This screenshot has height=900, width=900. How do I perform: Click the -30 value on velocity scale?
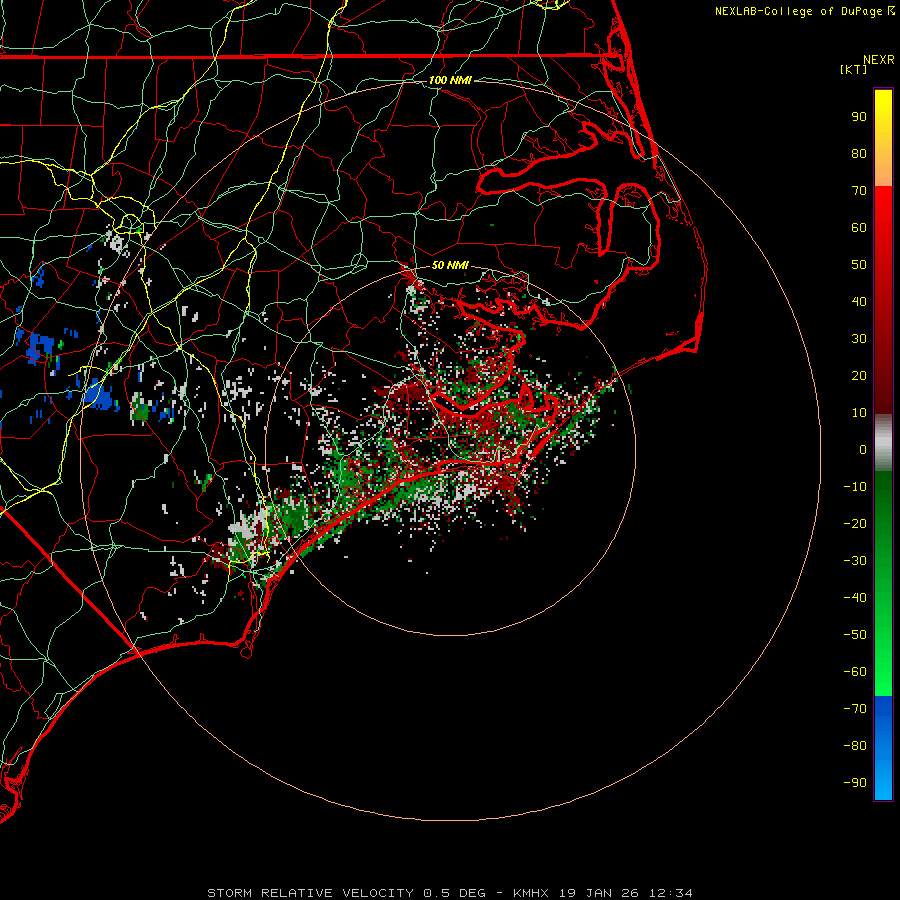click(x=855, y=561)
